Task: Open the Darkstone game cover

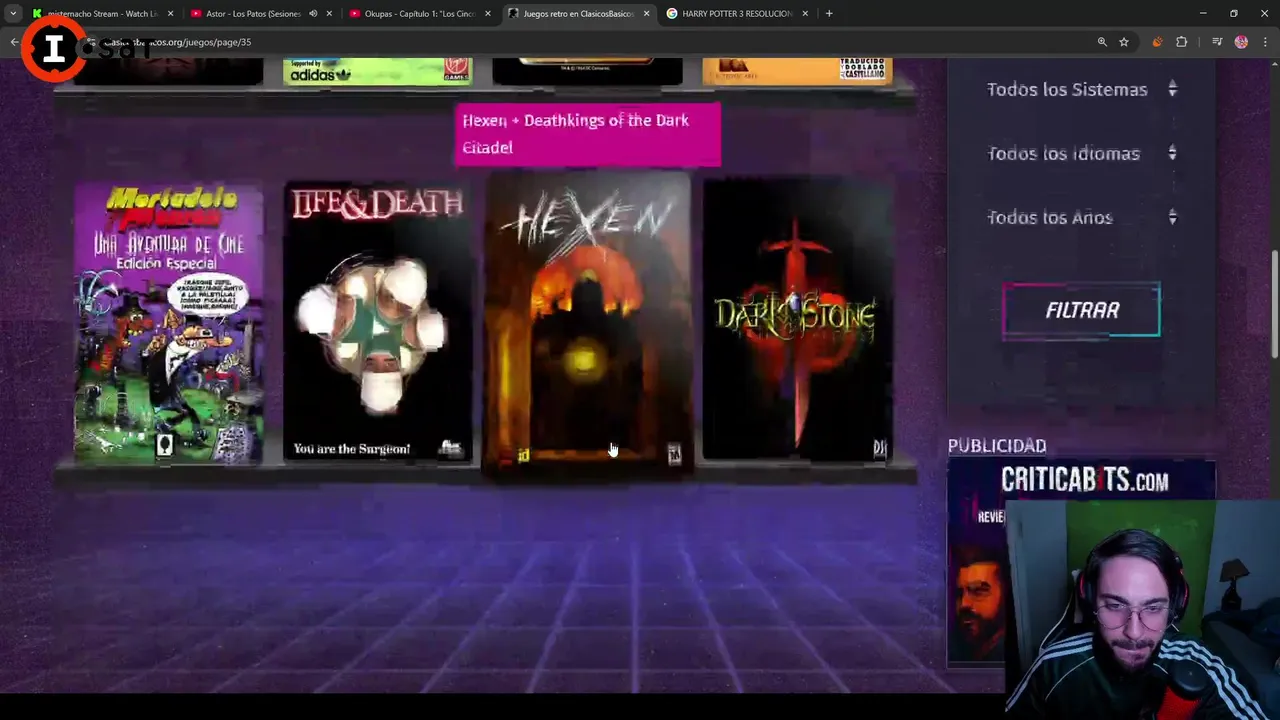Action: click(797, 320)
